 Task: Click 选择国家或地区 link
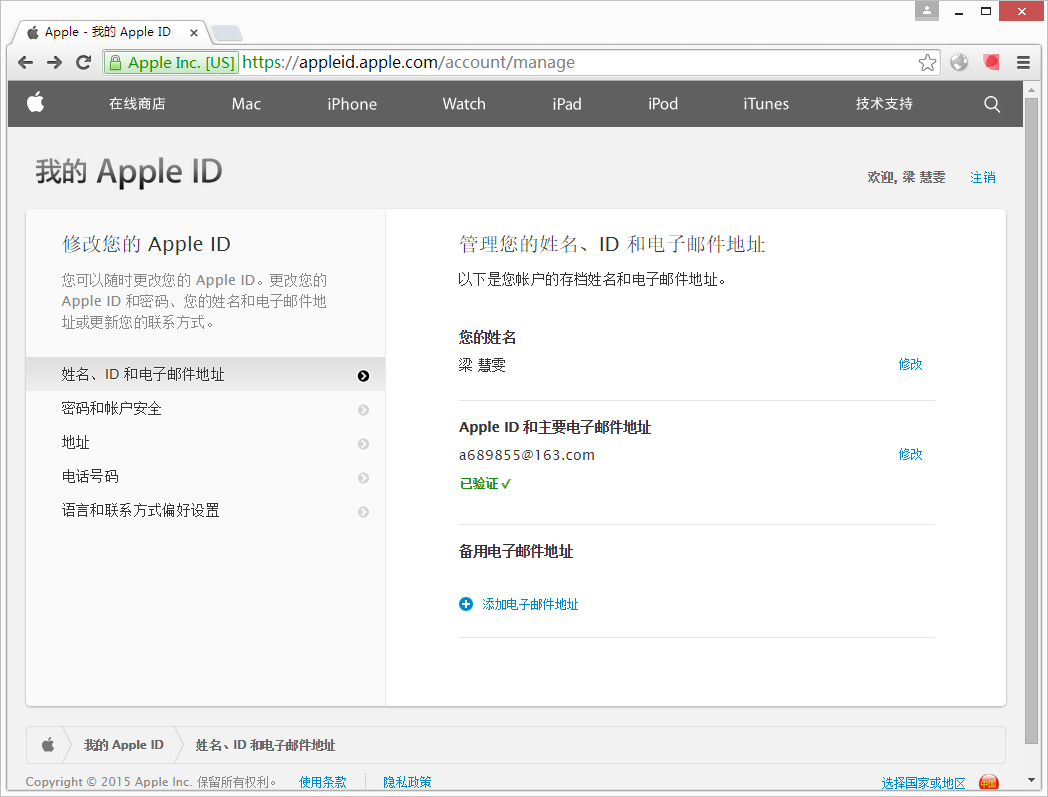[923, 783]
